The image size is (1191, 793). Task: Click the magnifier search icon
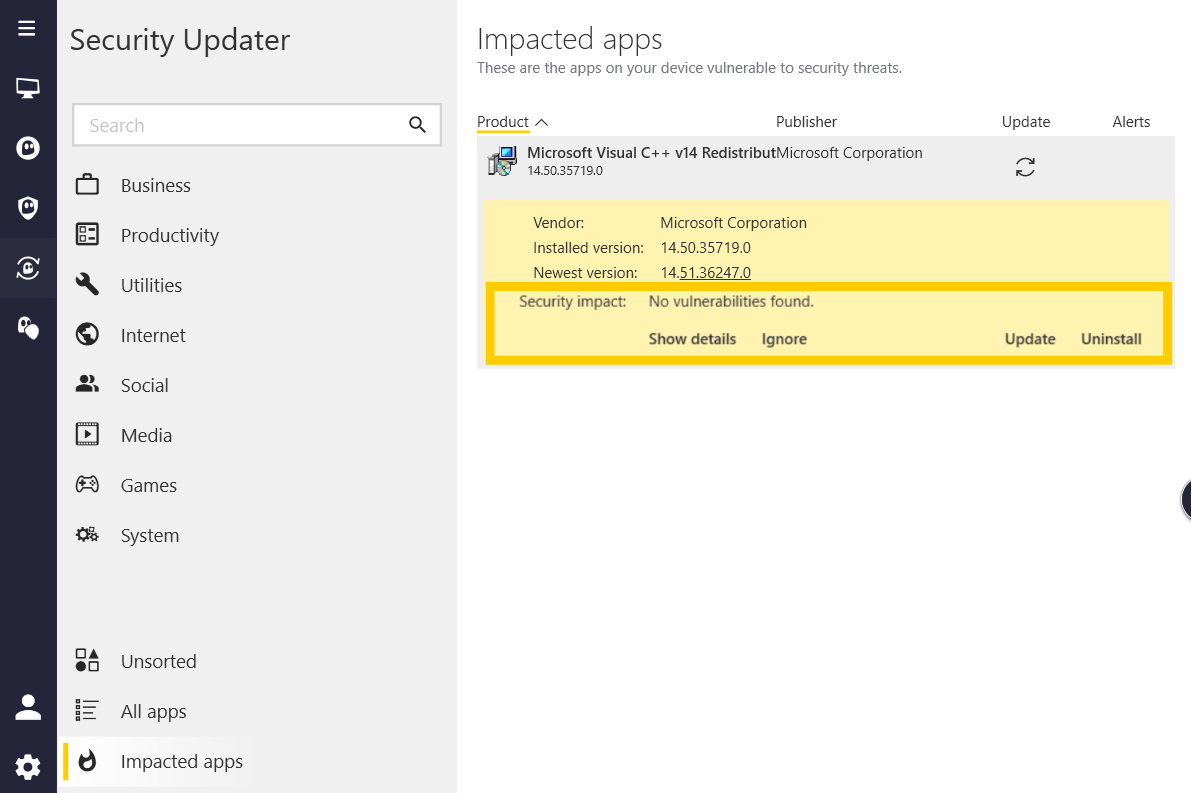417,125
